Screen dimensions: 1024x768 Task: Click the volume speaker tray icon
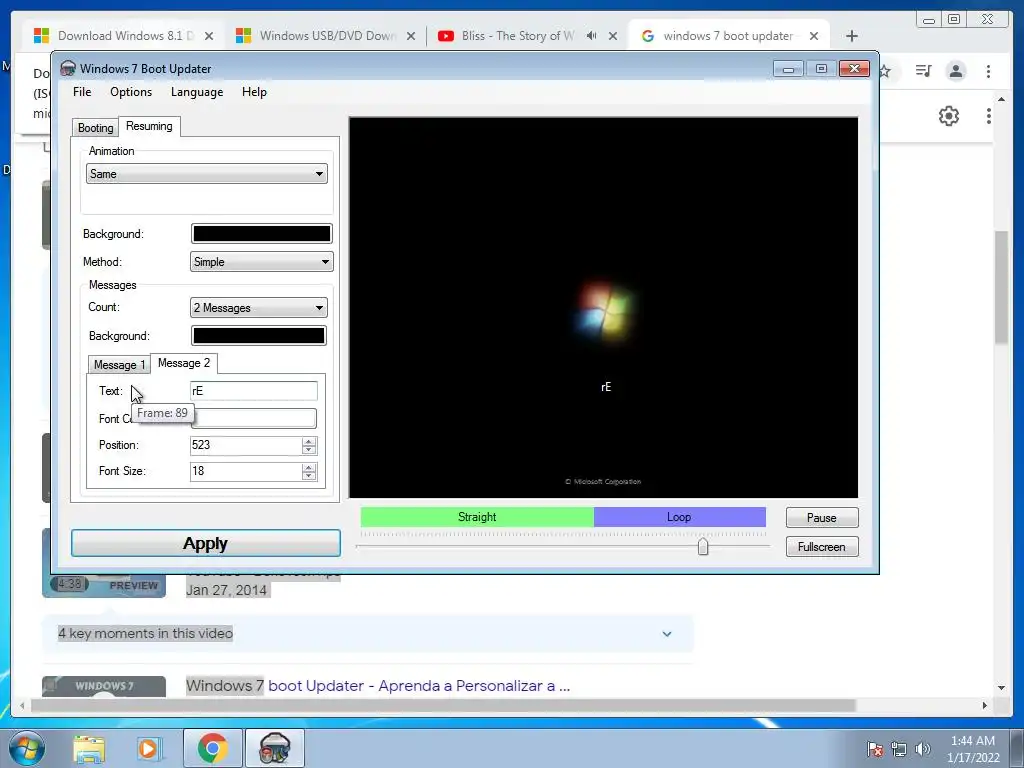click(x=923, y=749)
